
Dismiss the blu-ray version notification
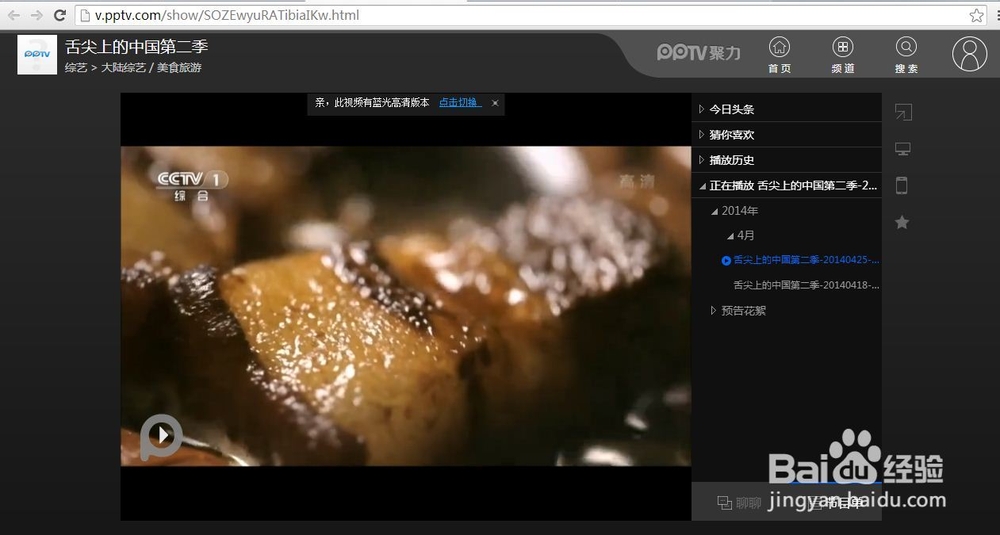(495, 103)
